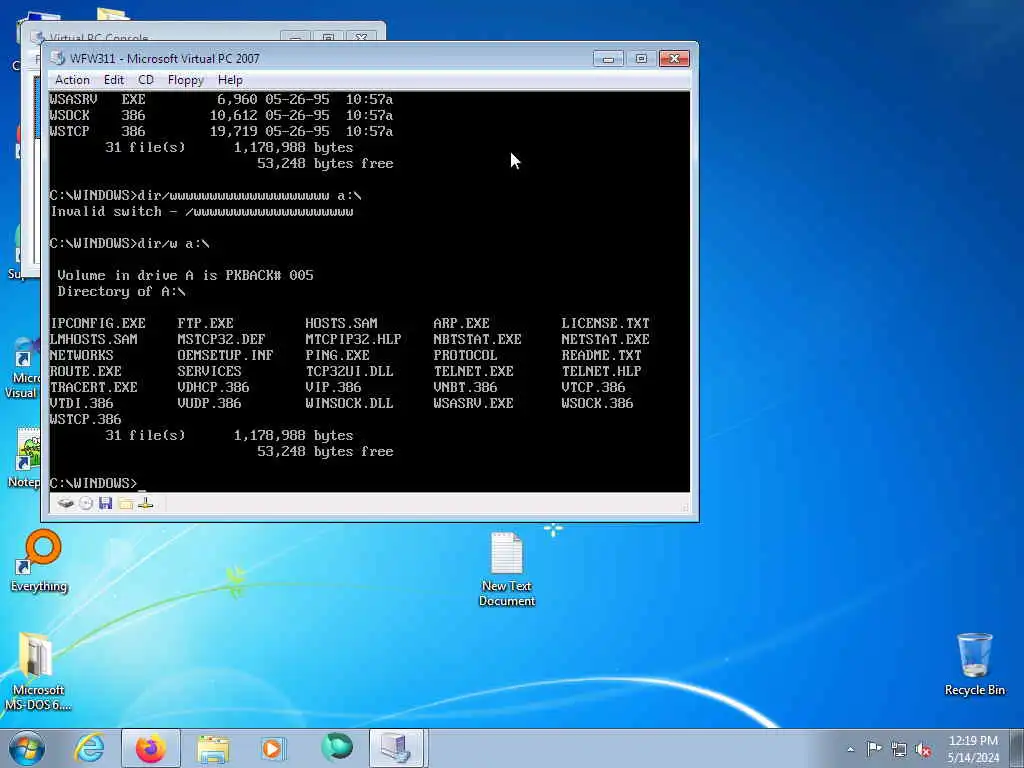Click NETSTAT.EXE in the directory listing
Viewport: 1024px width, 768px height.
(x=605, y=340)
